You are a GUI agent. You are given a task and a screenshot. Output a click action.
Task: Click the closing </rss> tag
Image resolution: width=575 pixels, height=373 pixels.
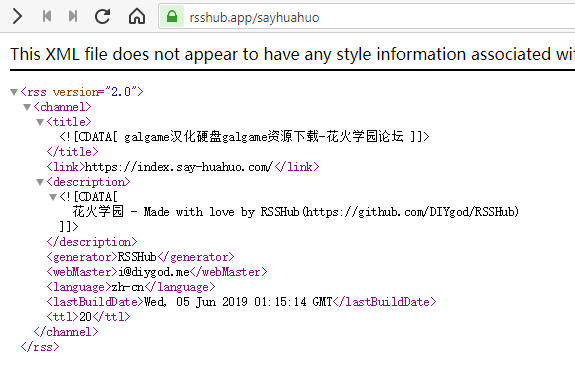coord(40,347)
